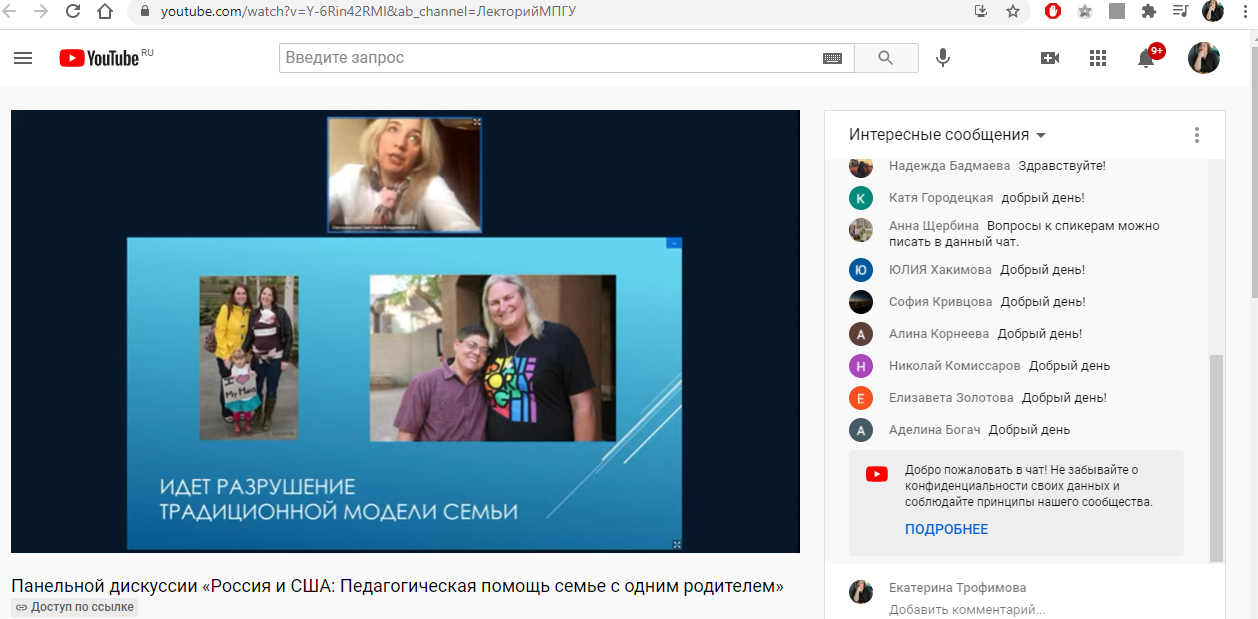The height and width of the screenshot is (619, 1258).
Task: Focus the Введите запрос search field
Action: point(550,58)
